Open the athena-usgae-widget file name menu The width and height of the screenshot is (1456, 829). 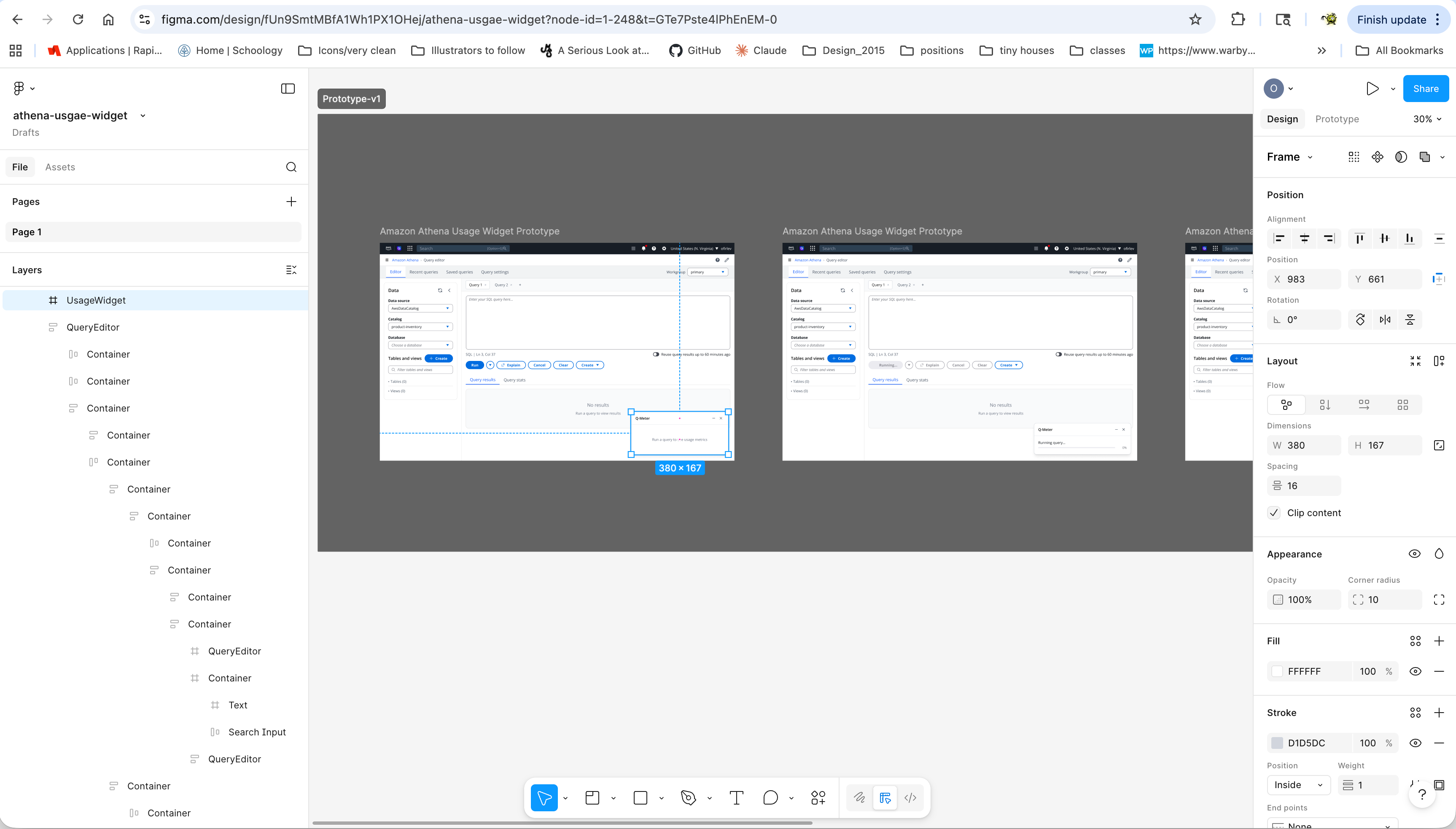tap(143, 115)
